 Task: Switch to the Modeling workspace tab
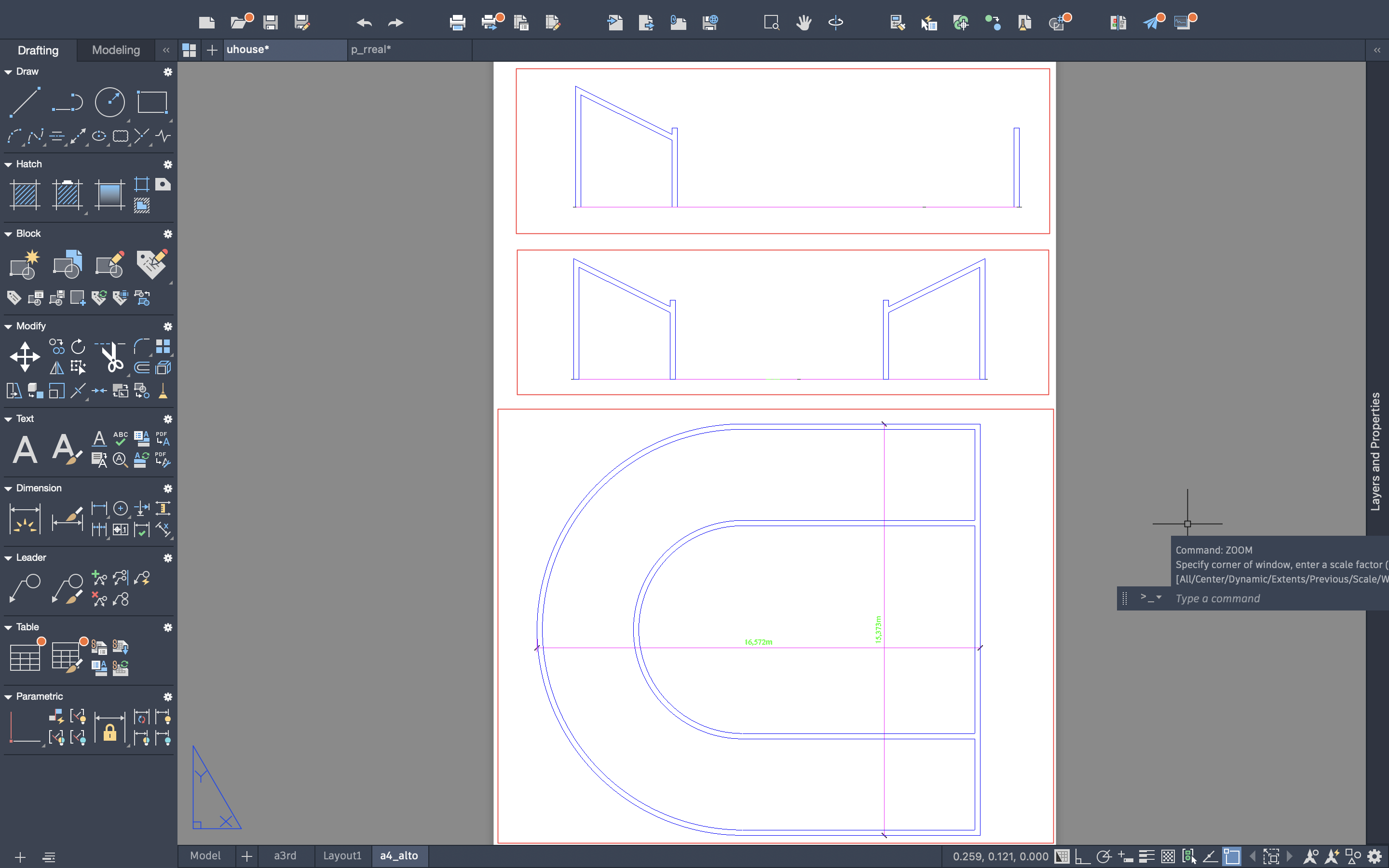[116, 50]
